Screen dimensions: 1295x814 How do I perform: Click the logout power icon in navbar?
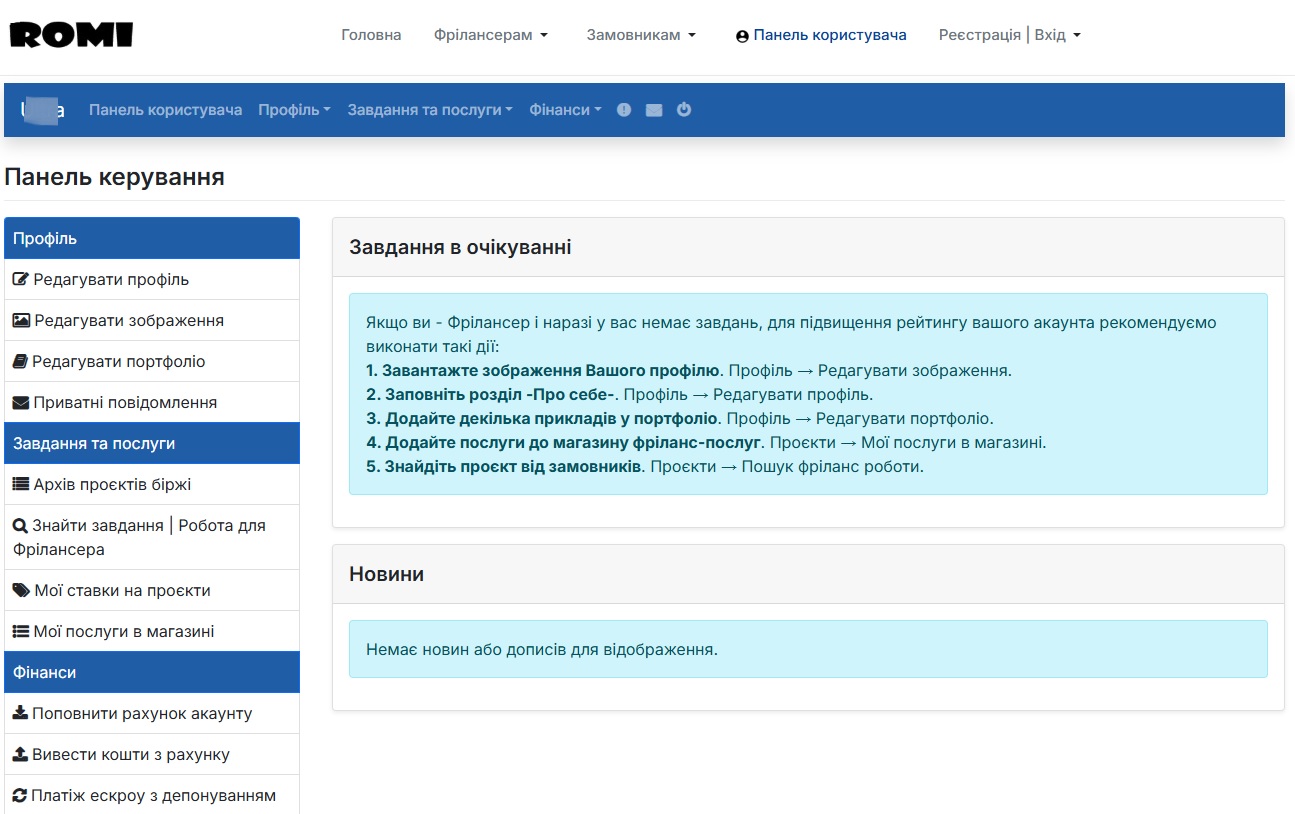684,110
